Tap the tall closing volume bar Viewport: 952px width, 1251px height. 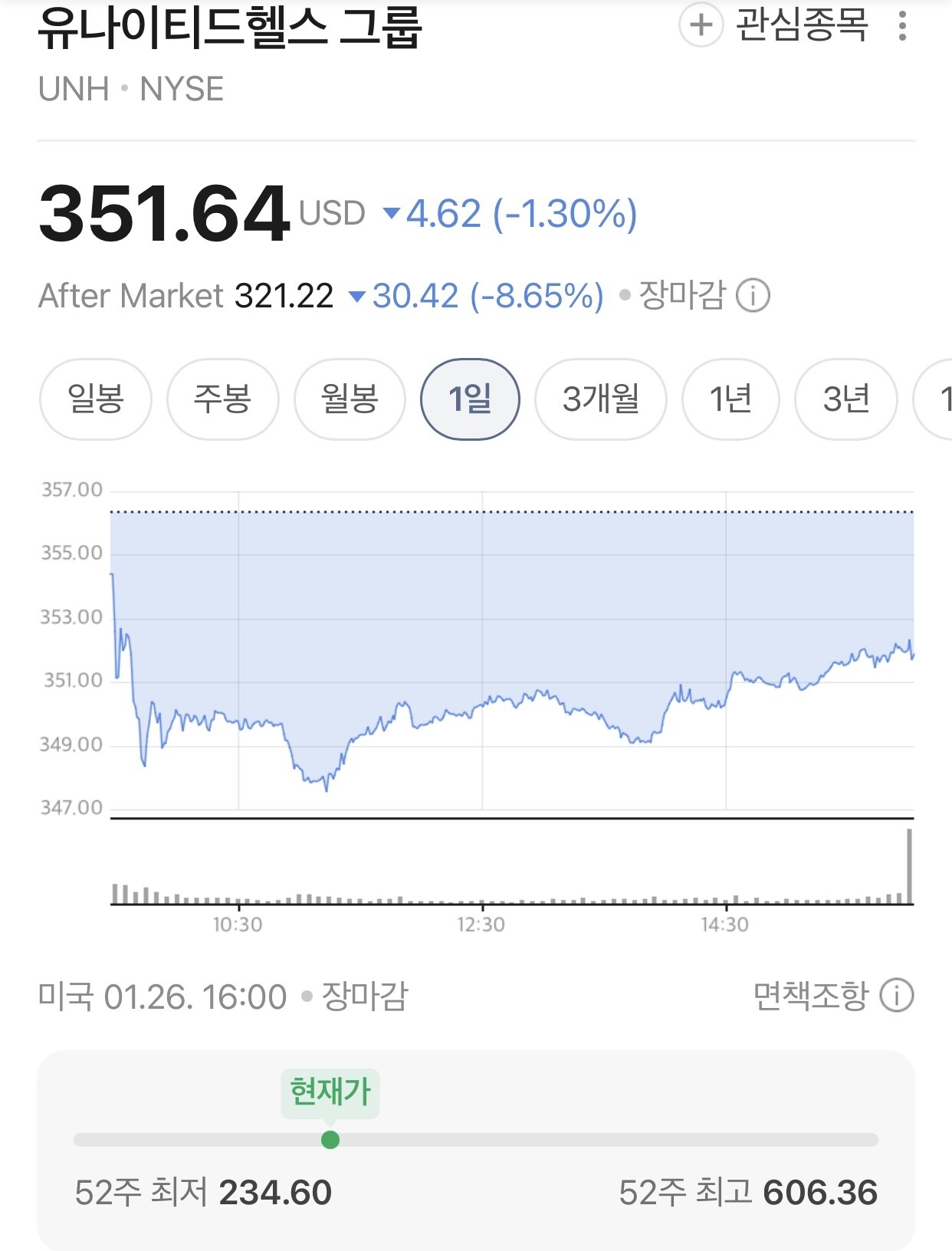point(910,866)
